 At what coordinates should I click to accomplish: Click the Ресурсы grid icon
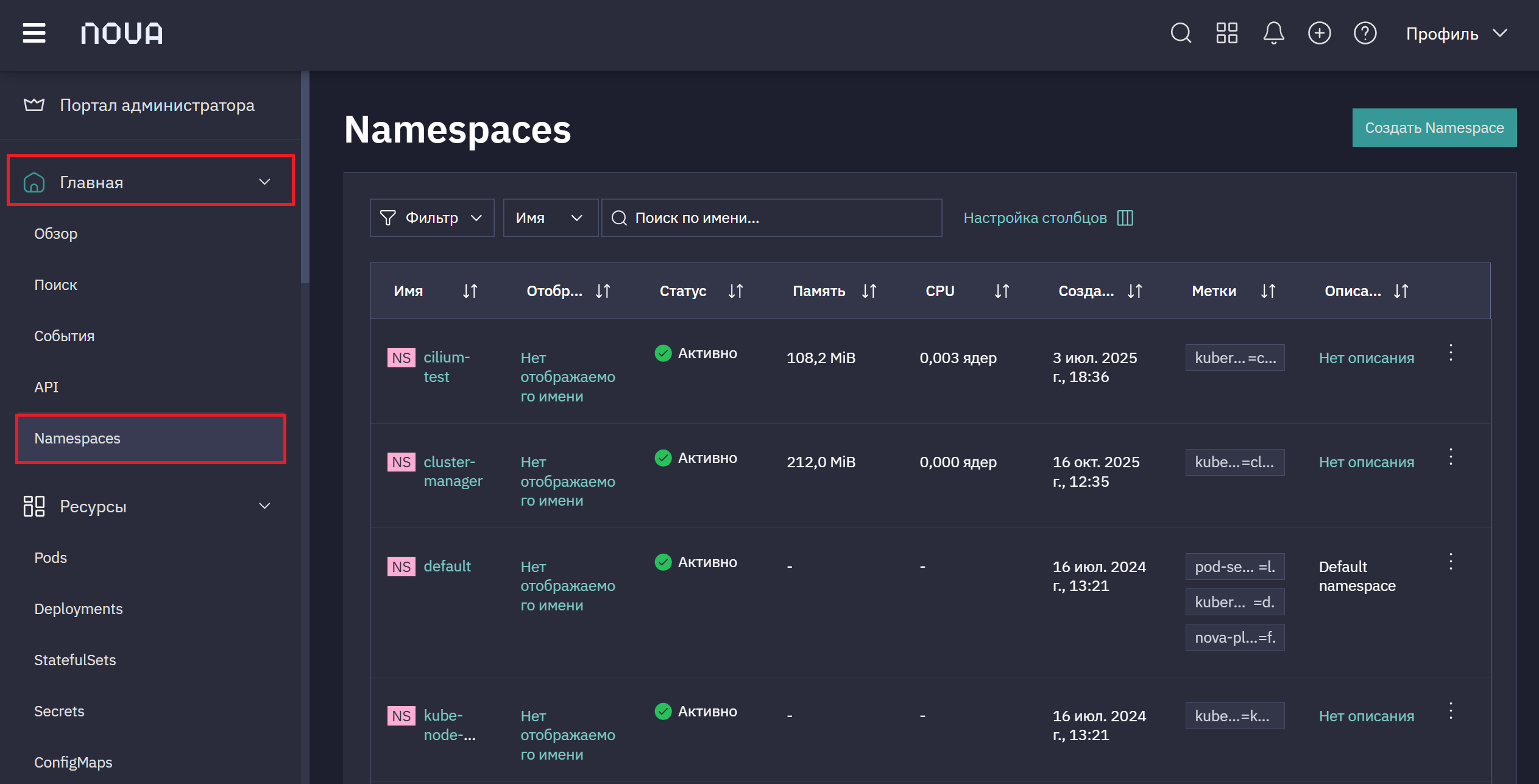pyautogui.click(x=34, y=506)
